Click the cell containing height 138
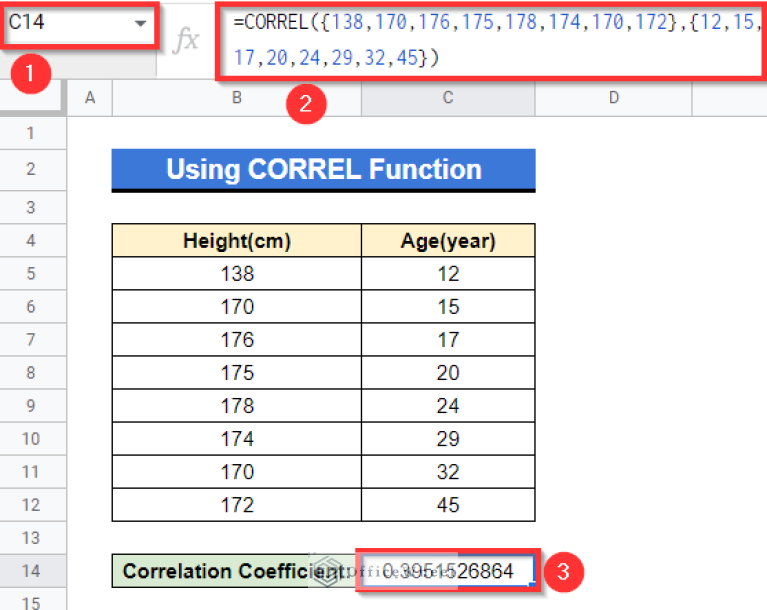Image resolution: width=767 pixels, height=610 pixels. [x=236, y=274]
